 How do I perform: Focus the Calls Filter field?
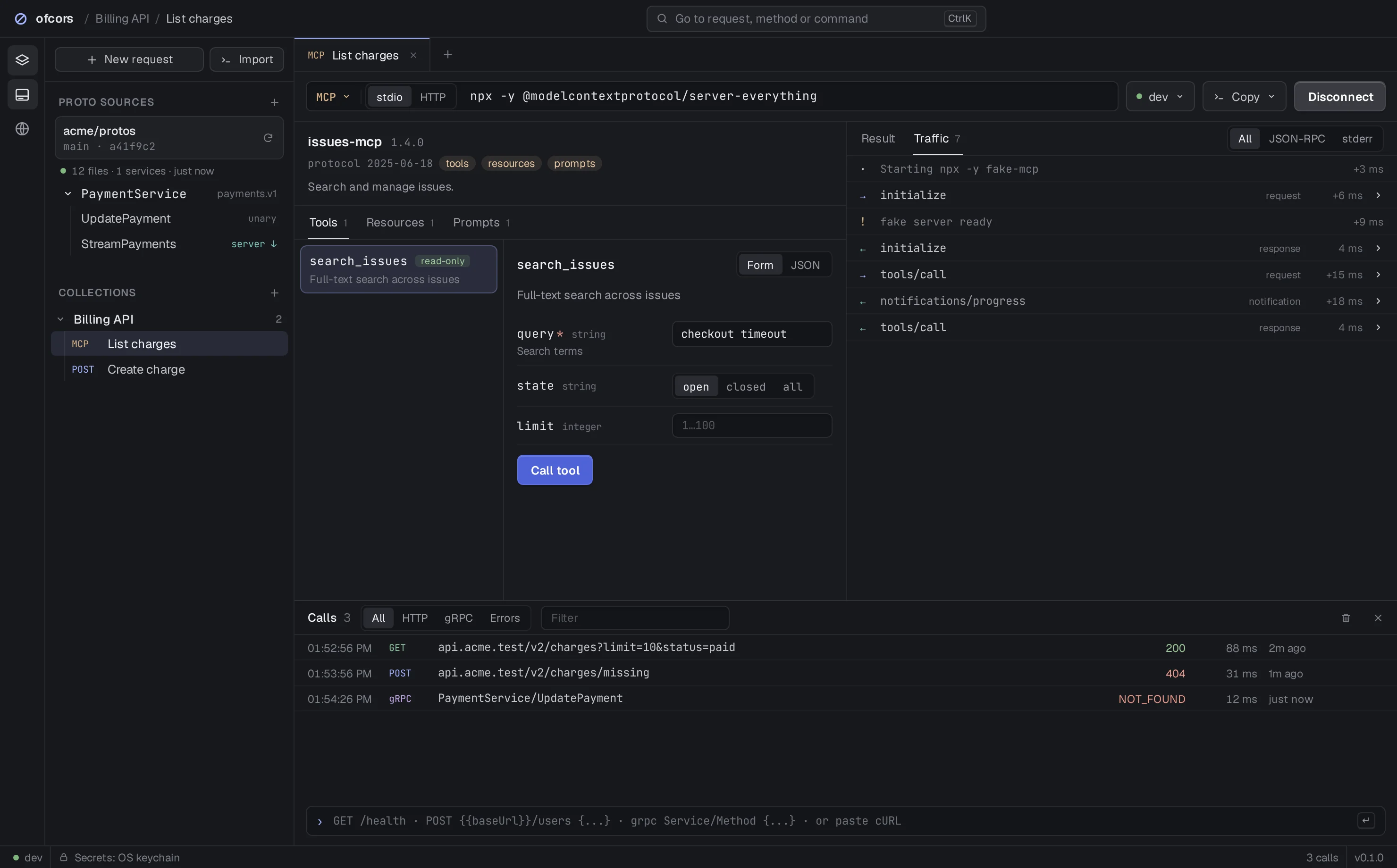(634, 618)
